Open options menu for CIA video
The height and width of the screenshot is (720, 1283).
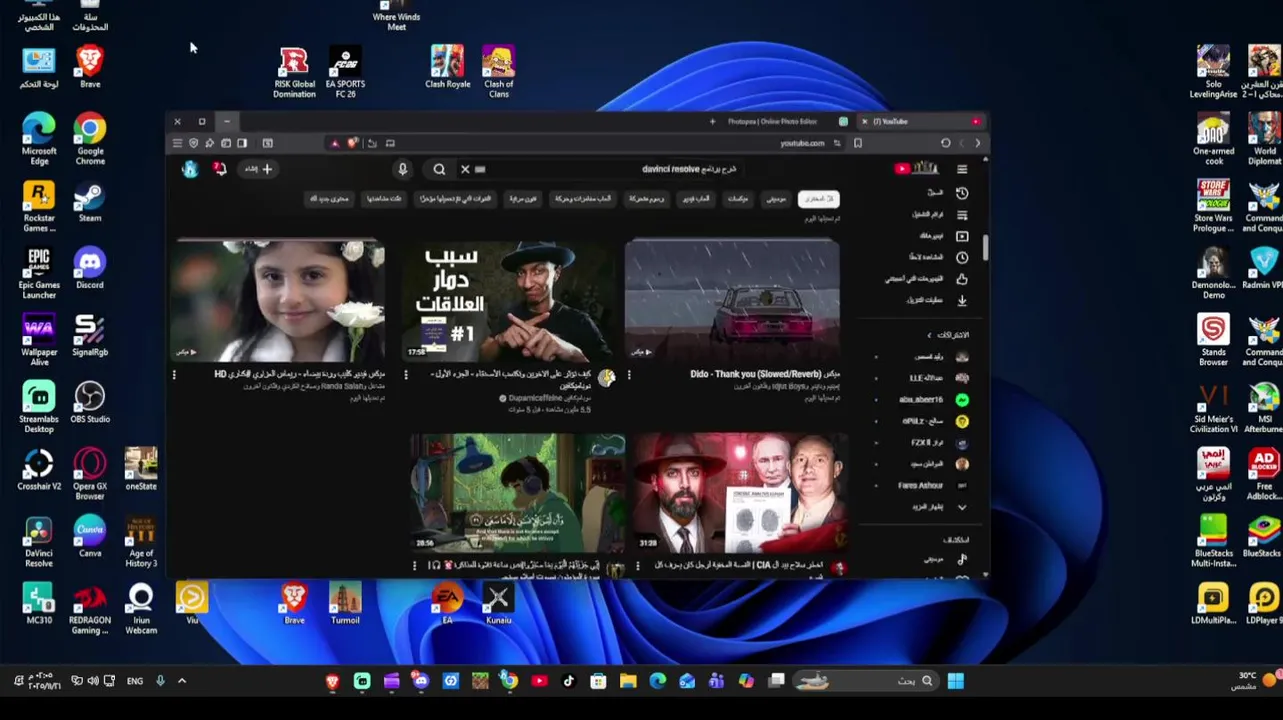(x=638, y=566)
